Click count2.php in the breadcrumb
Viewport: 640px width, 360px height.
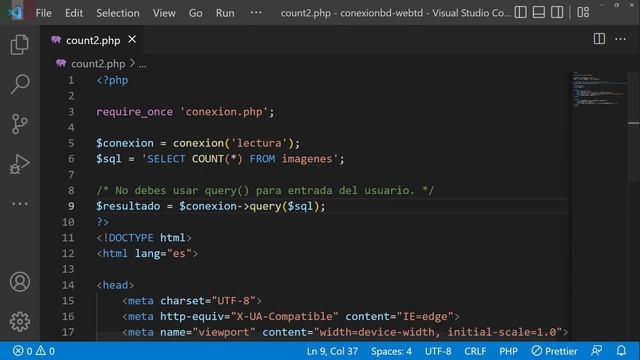98,64
